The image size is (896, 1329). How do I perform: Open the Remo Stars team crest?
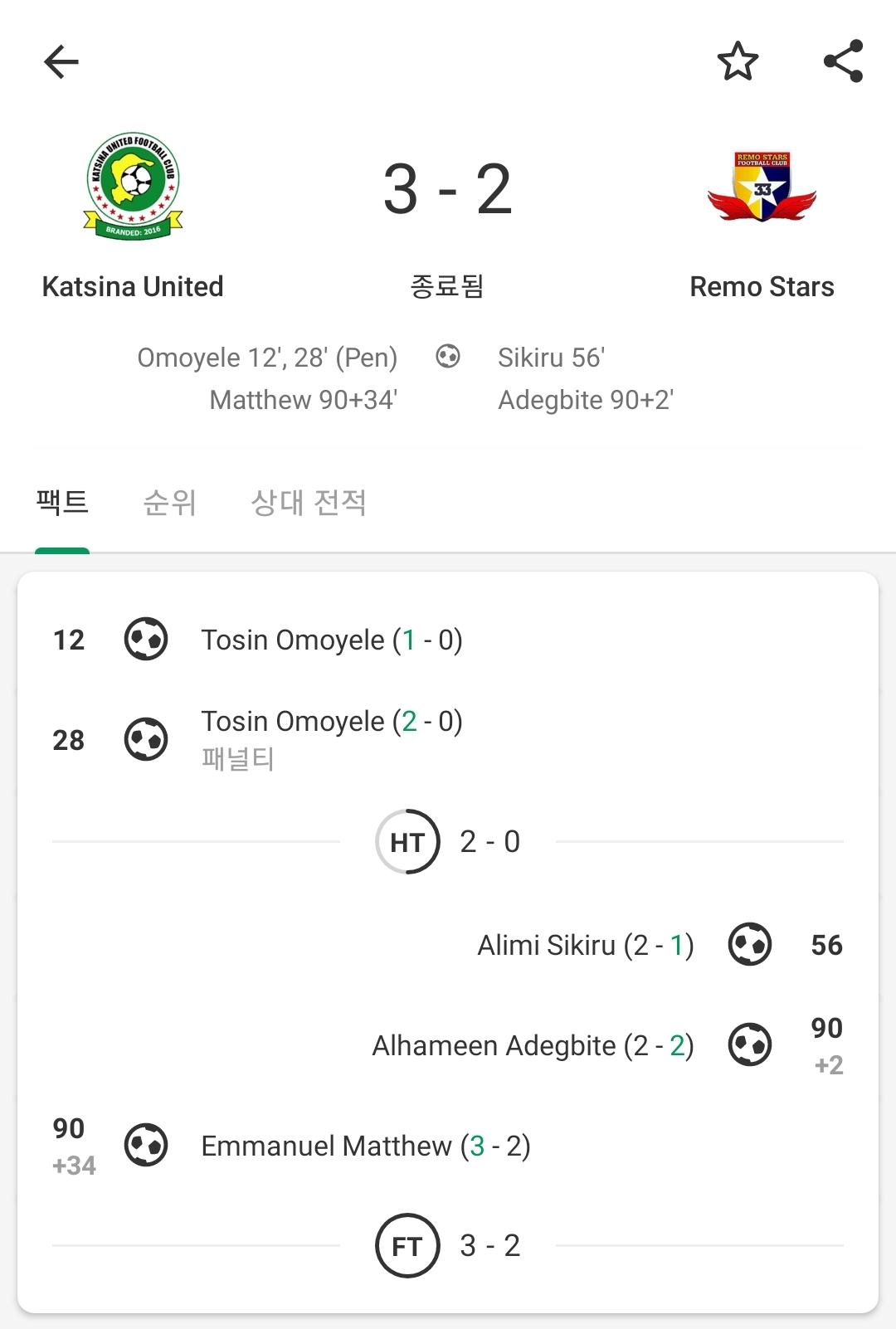762,187
